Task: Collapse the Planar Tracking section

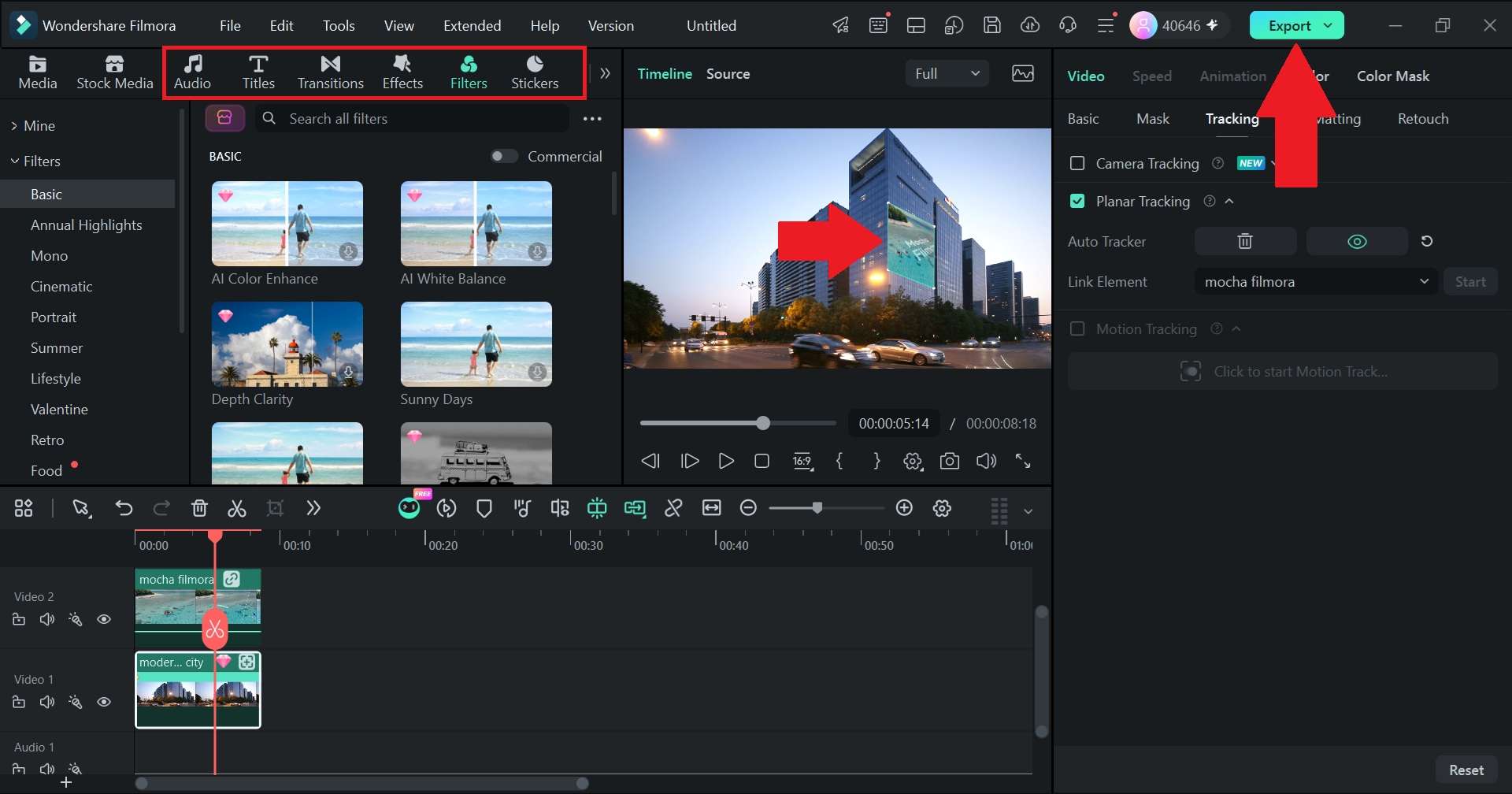Action: click(x=1229, y=202)
